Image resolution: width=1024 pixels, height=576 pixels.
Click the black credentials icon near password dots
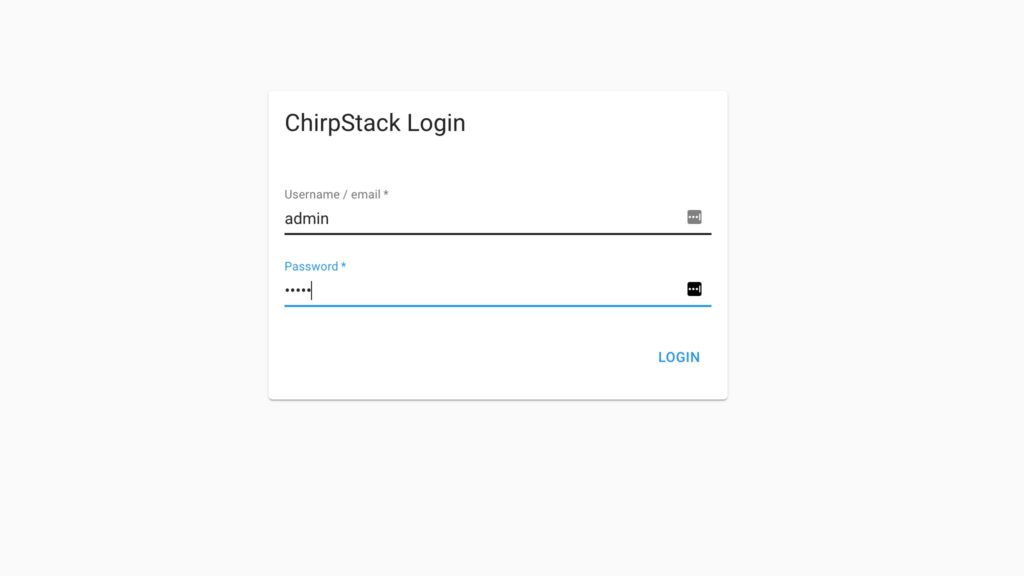695,289
